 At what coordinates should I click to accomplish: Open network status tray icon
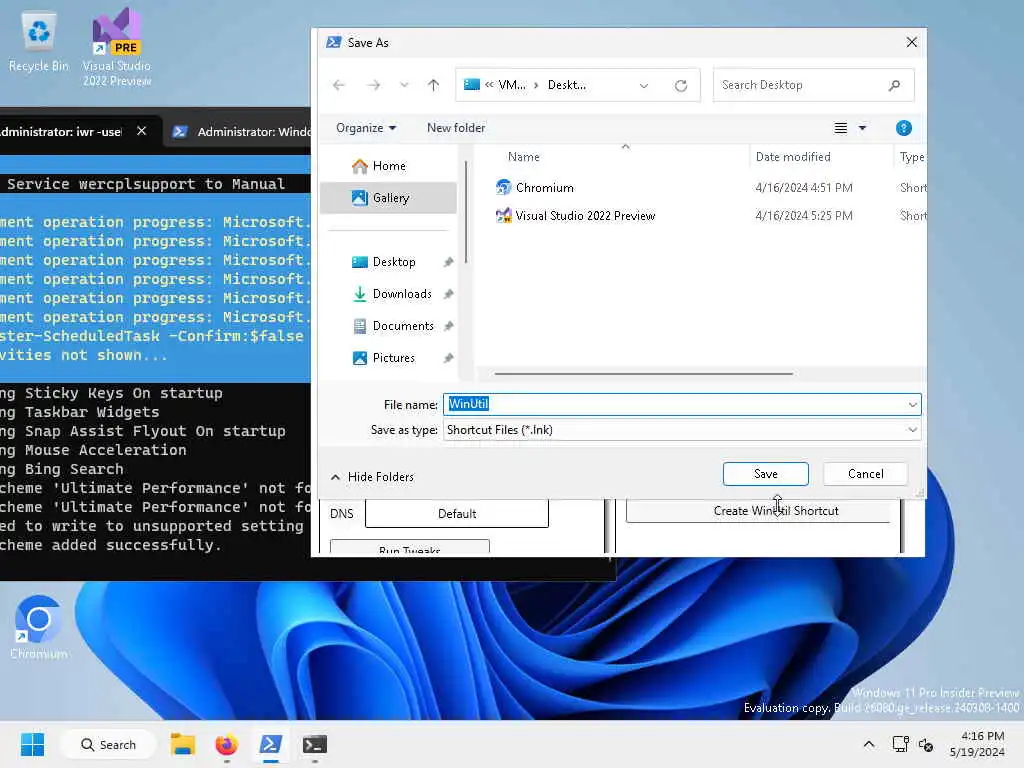(x=901, y=744)
